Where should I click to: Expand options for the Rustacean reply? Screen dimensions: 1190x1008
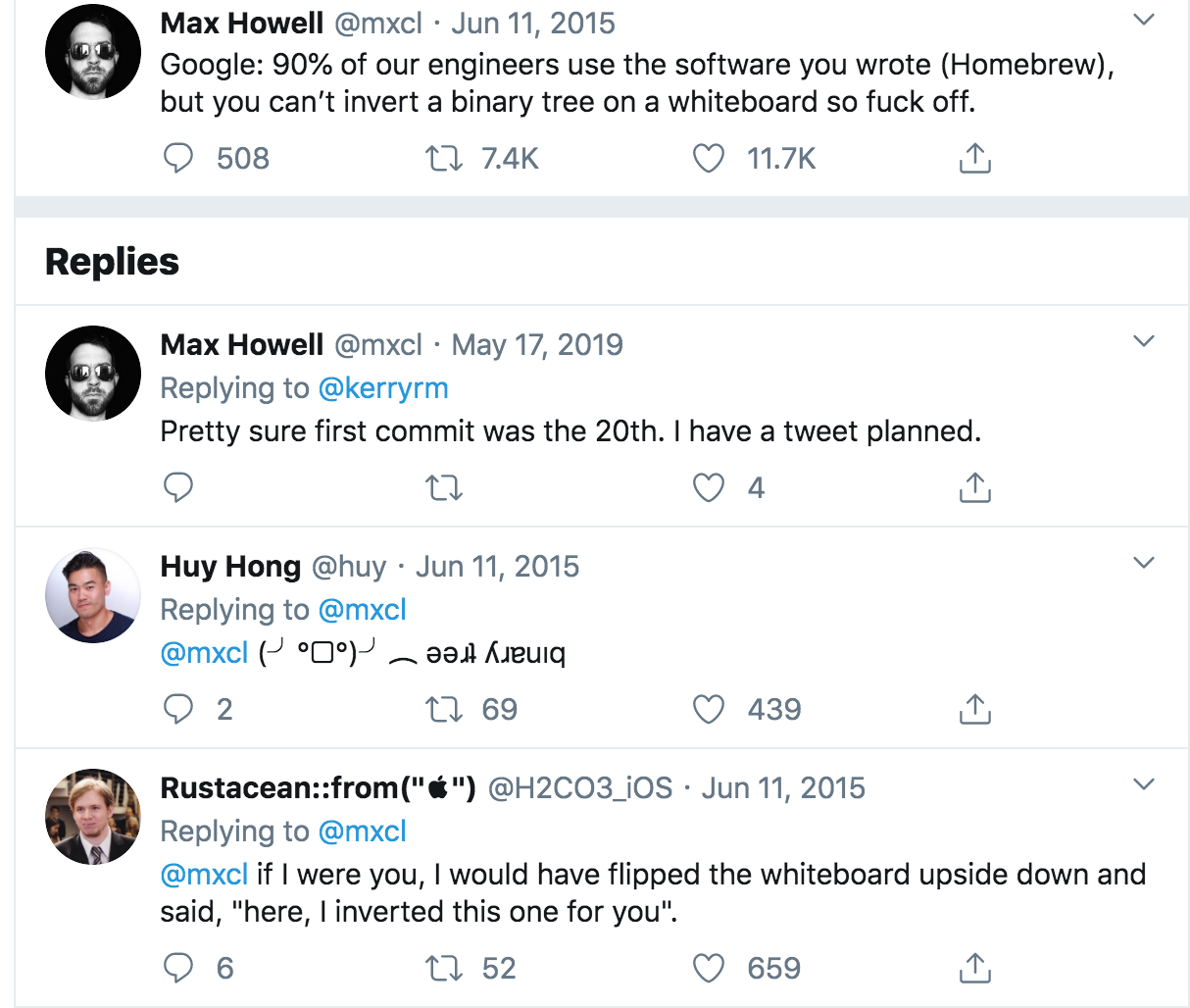(x=1144, y=784)
